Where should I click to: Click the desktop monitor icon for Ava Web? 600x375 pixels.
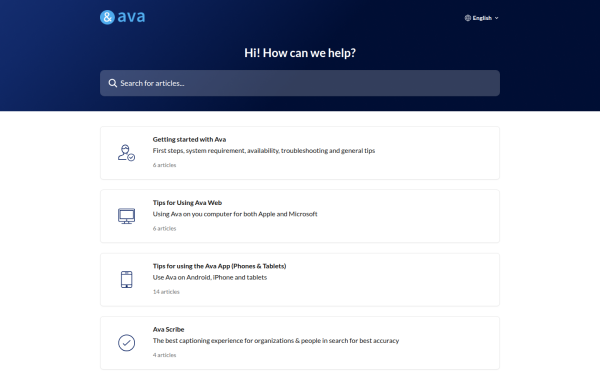126,216
